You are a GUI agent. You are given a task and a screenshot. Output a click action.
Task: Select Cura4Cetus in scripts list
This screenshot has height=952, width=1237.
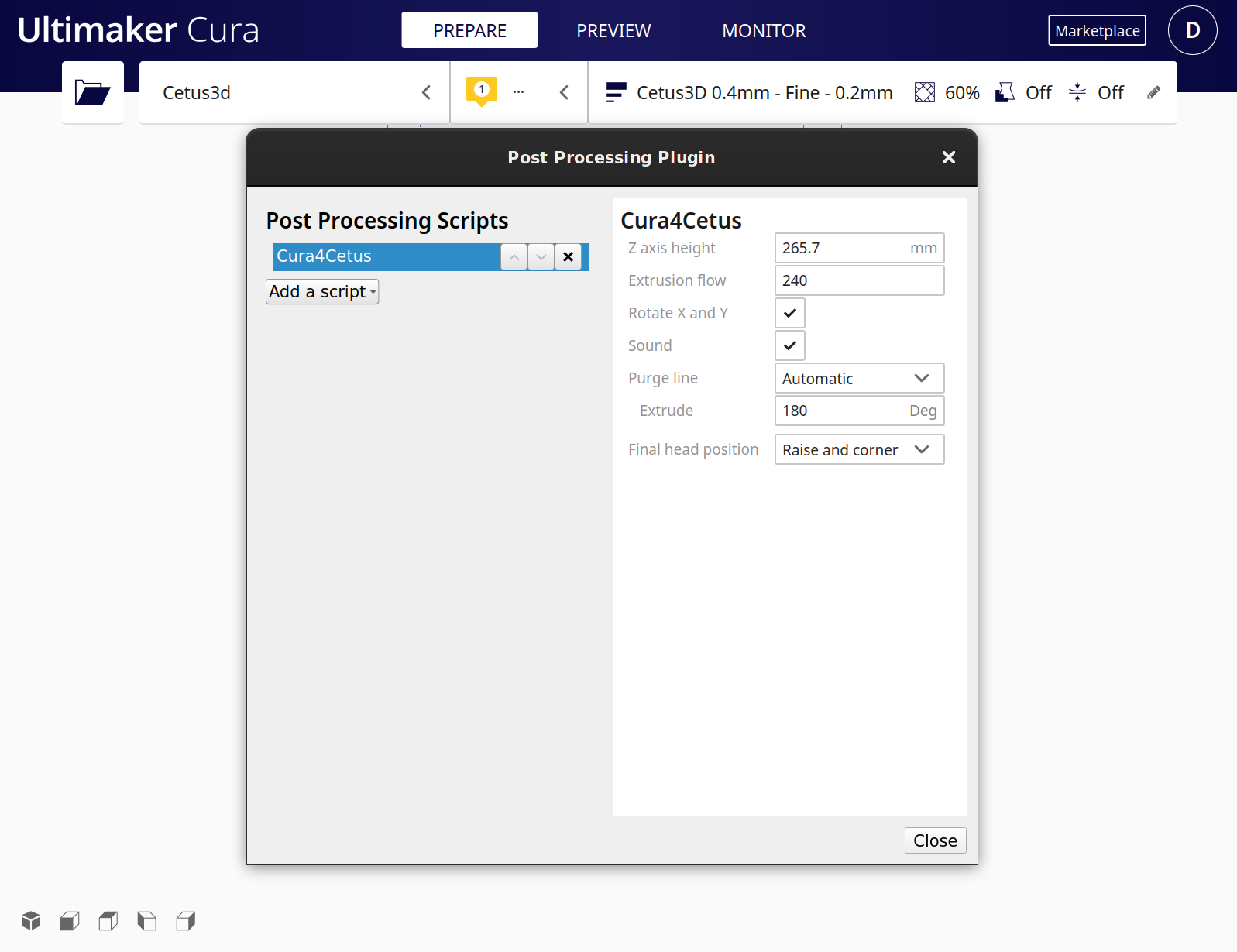click(x=387, y=256)
